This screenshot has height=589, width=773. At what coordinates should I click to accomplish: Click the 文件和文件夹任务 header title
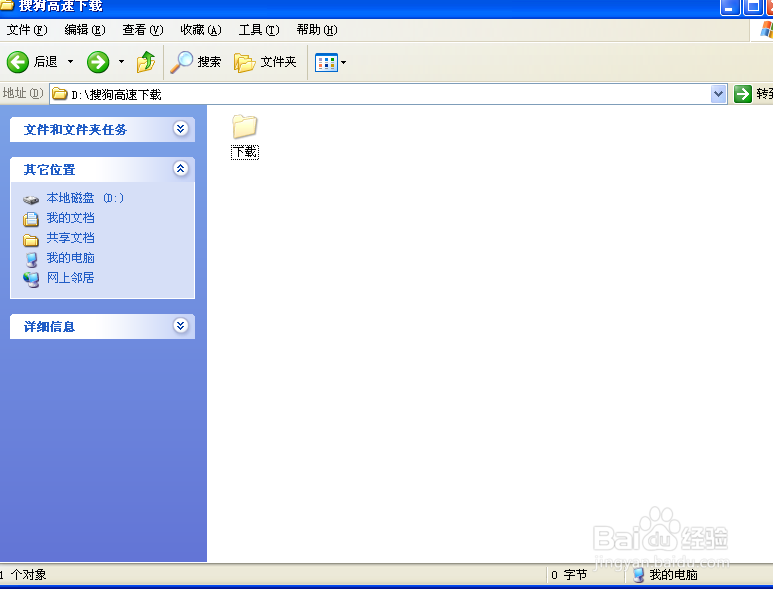click(75, 130)
